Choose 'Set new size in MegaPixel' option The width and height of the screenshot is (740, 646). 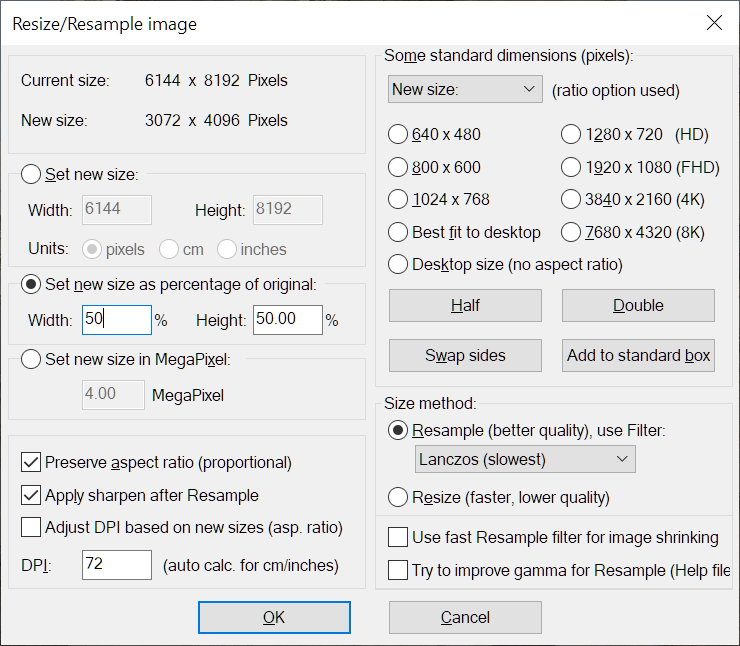click(x=31, y=360)
